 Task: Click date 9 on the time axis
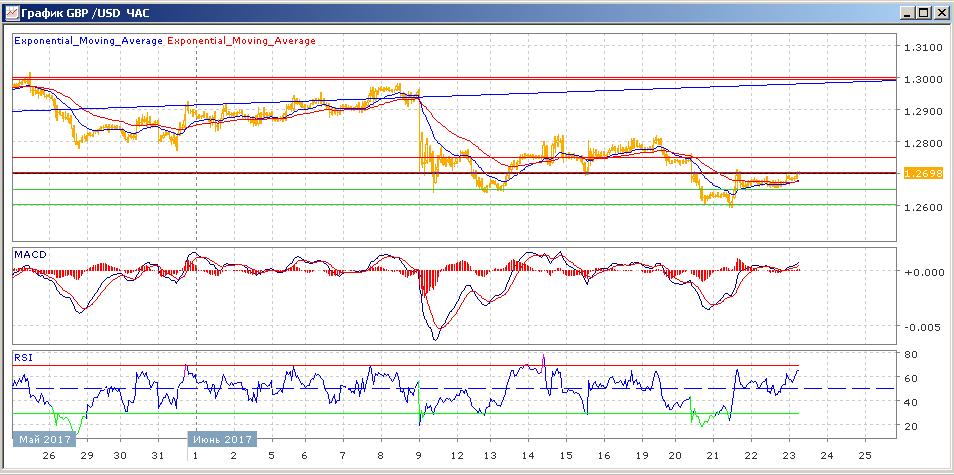[418, 455]
